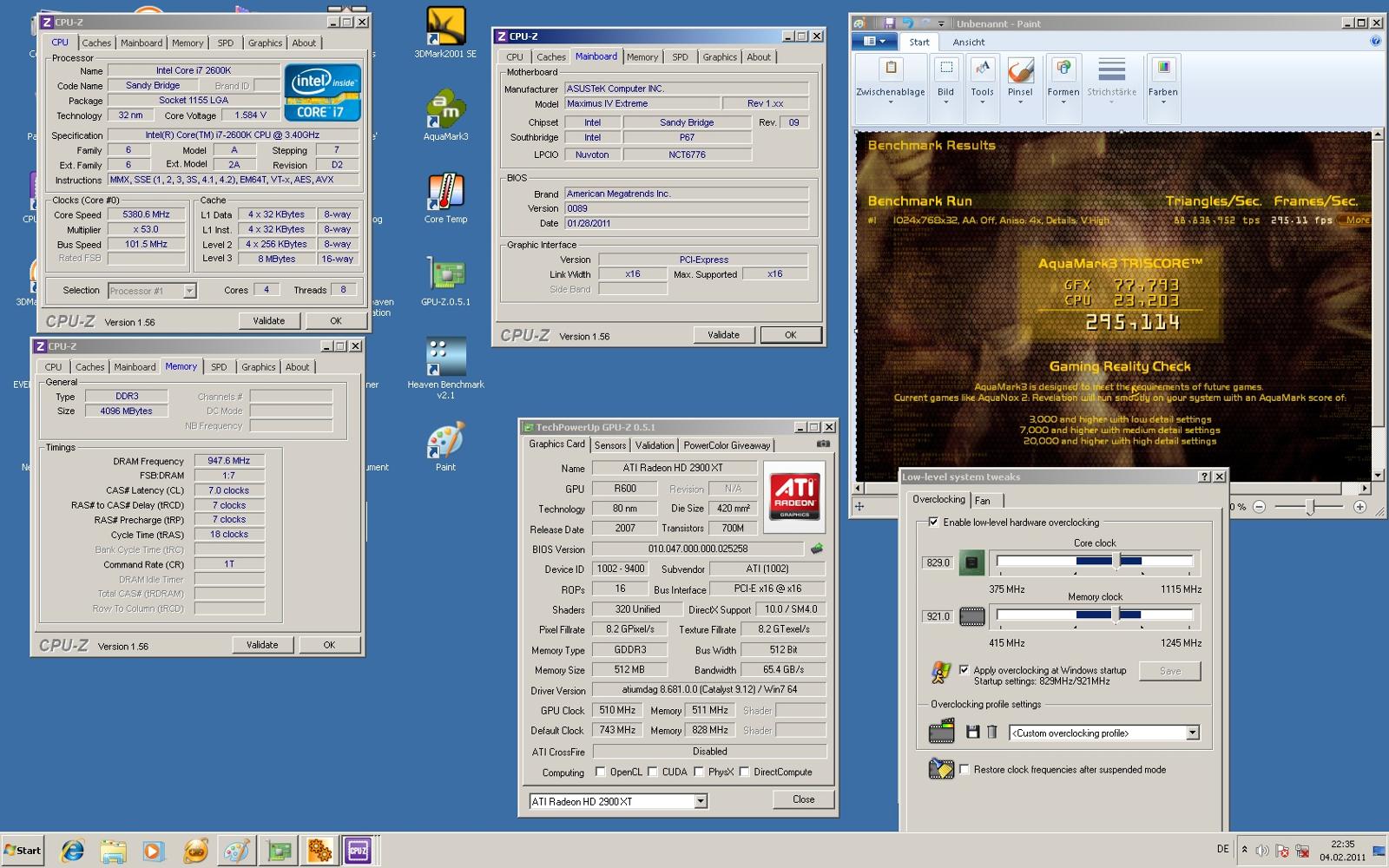Open the PowerColor Giveaway tab in GPU-Z
Image resolution: width=1389 pixels, height=868 pixels.
click(x=727, y=444)
